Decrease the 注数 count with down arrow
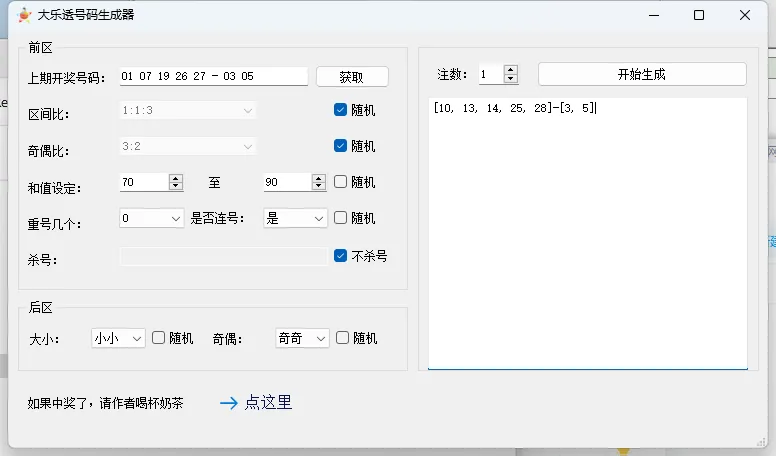This screenshot has height=456, width=776. click(511, 79)
